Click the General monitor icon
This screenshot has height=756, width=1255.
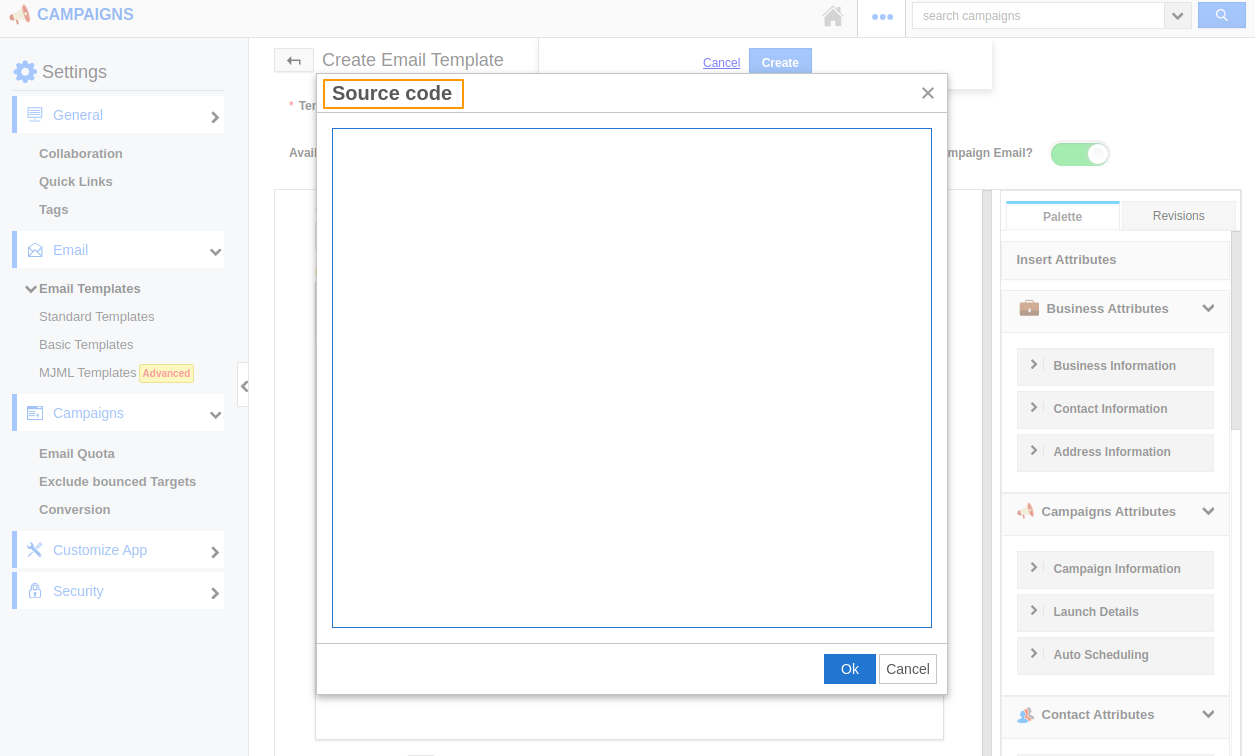pyautogui.click(x=35, y=114)
